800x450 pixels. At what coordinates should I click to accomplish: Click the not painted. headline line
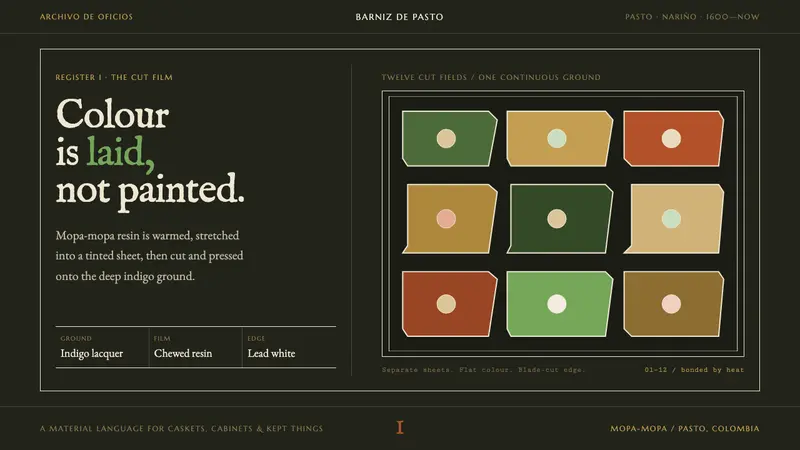[150, 190]
